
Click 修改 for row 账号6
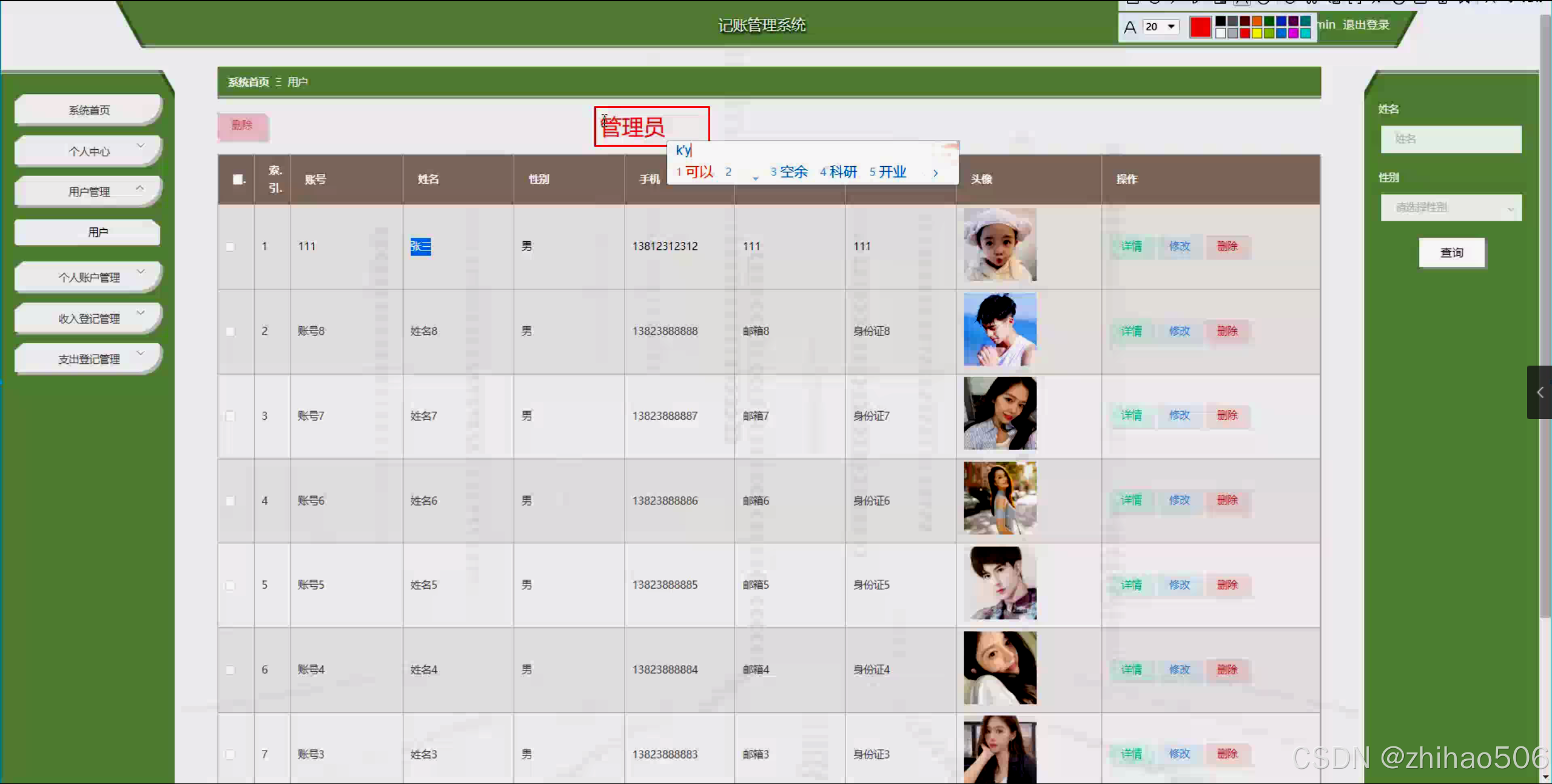[x=1179, y=500]
